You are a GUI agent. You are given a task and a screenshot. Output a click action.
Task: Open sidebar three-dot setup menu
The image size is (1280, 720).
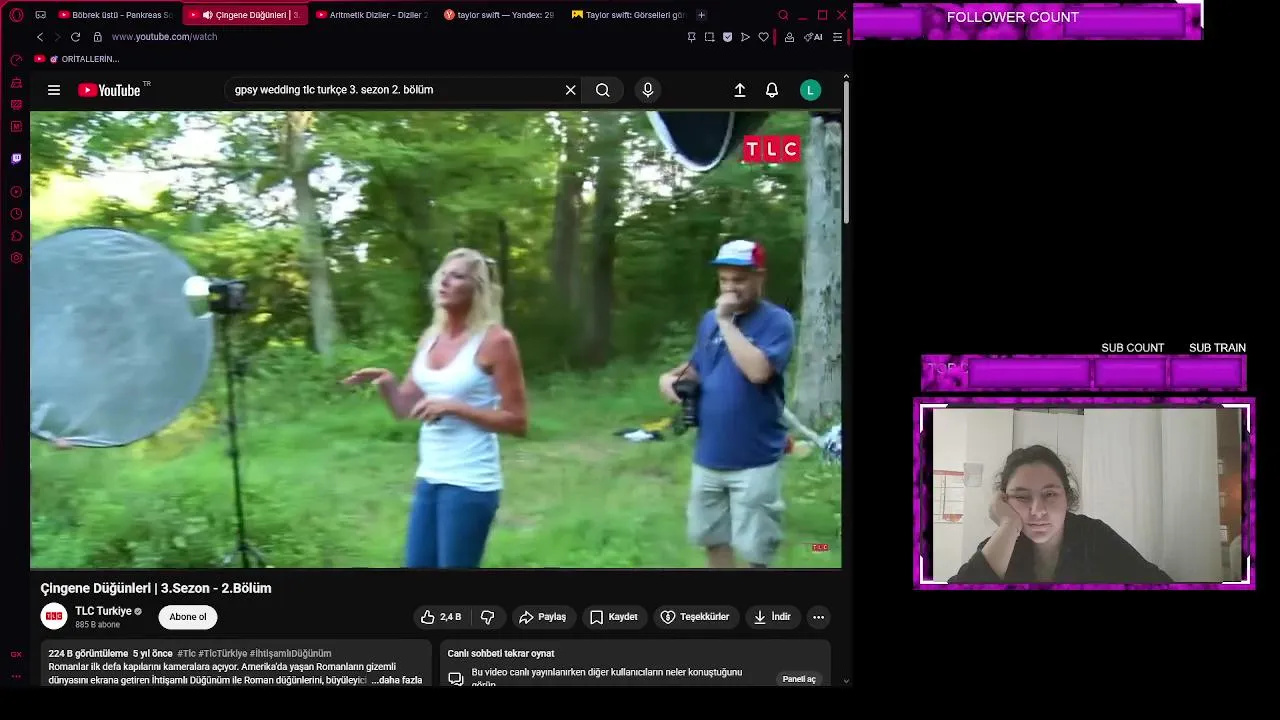point(16,676)
